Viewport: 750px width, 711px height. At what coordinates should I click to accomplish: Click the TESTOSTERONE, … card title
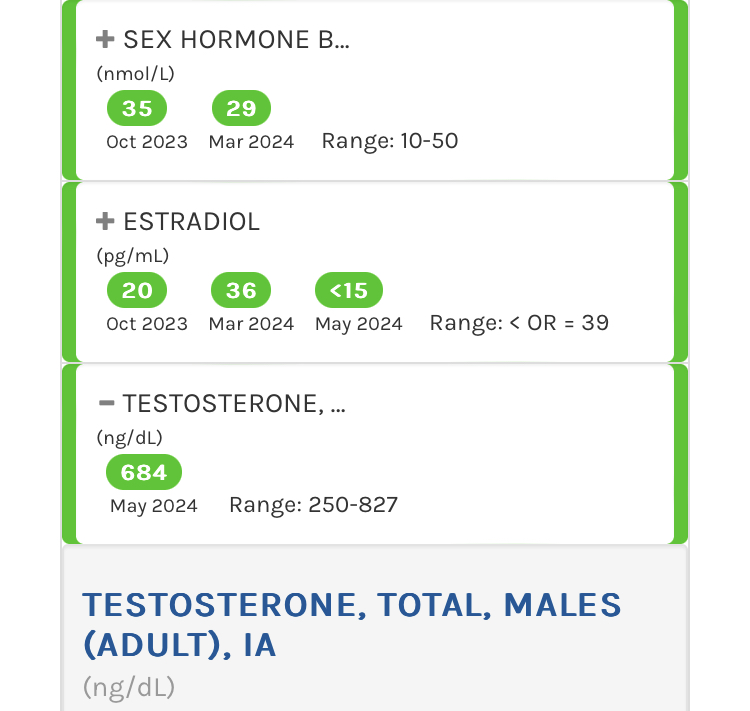234,404
